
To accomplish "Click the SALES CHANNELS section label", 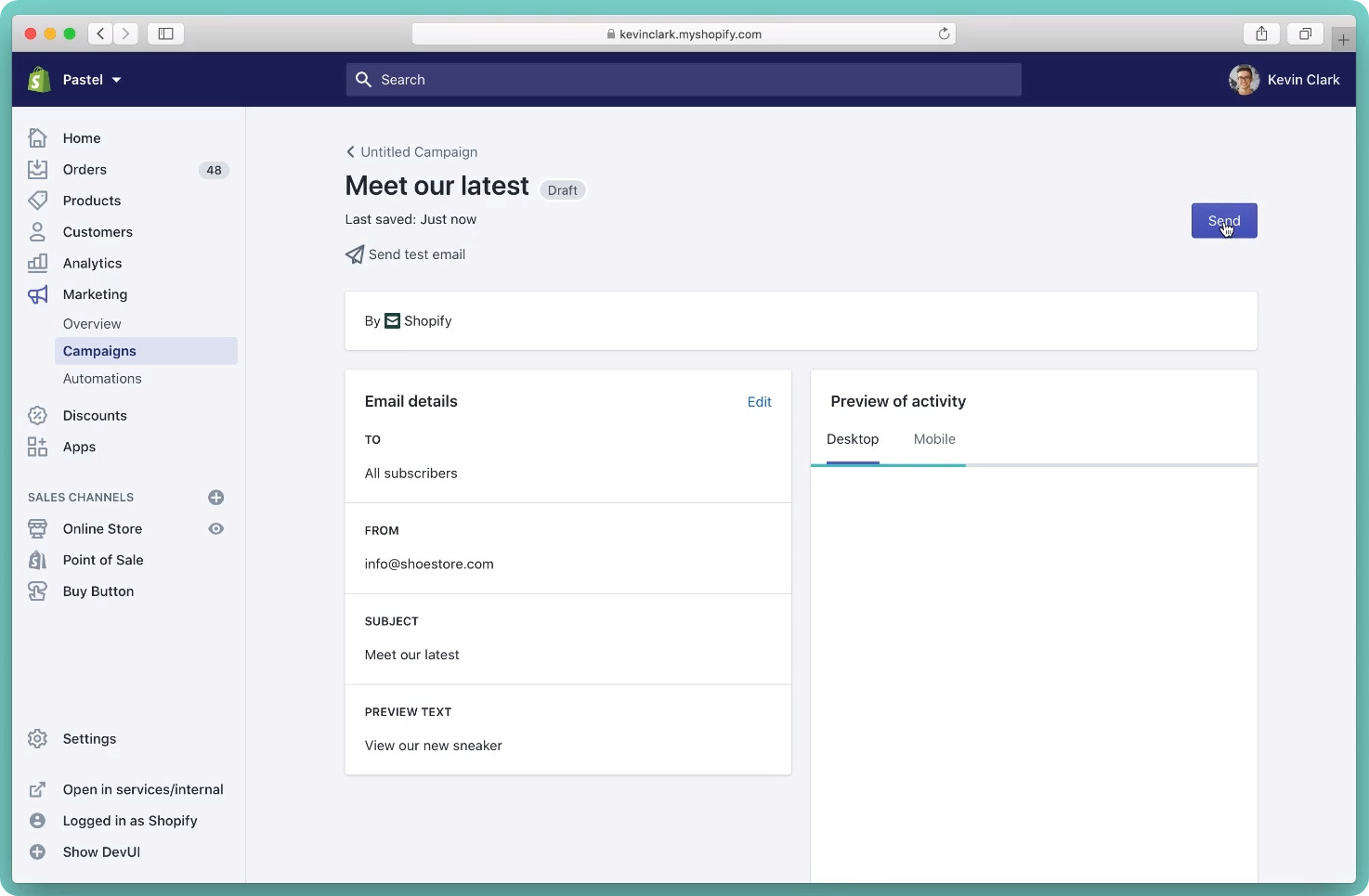I will click(81, 498).
